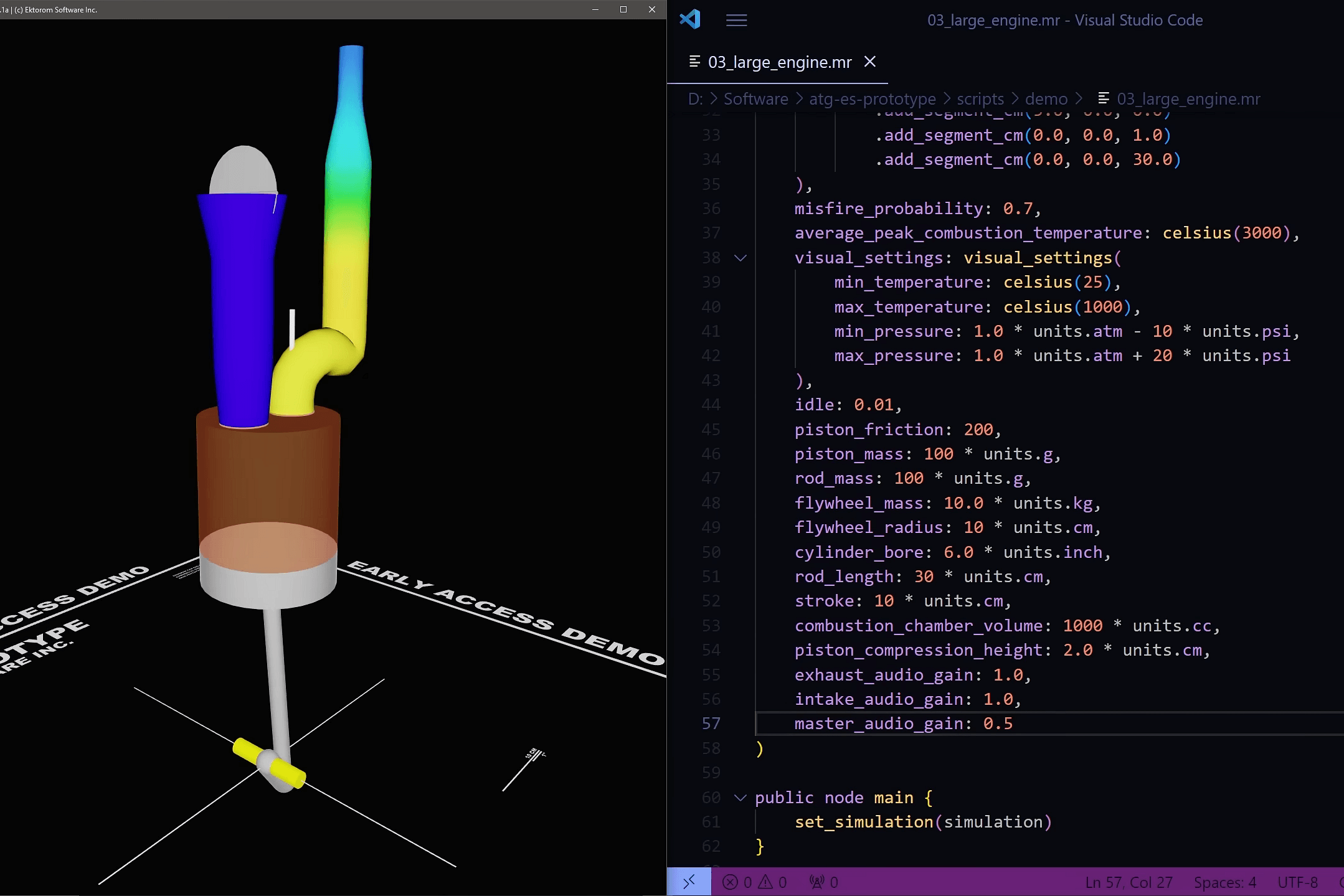Click the file icon in 03_large_engine.mr tab
This screenshot has width=1344, height=896.
pyautogui.click(x=695, y=61)
